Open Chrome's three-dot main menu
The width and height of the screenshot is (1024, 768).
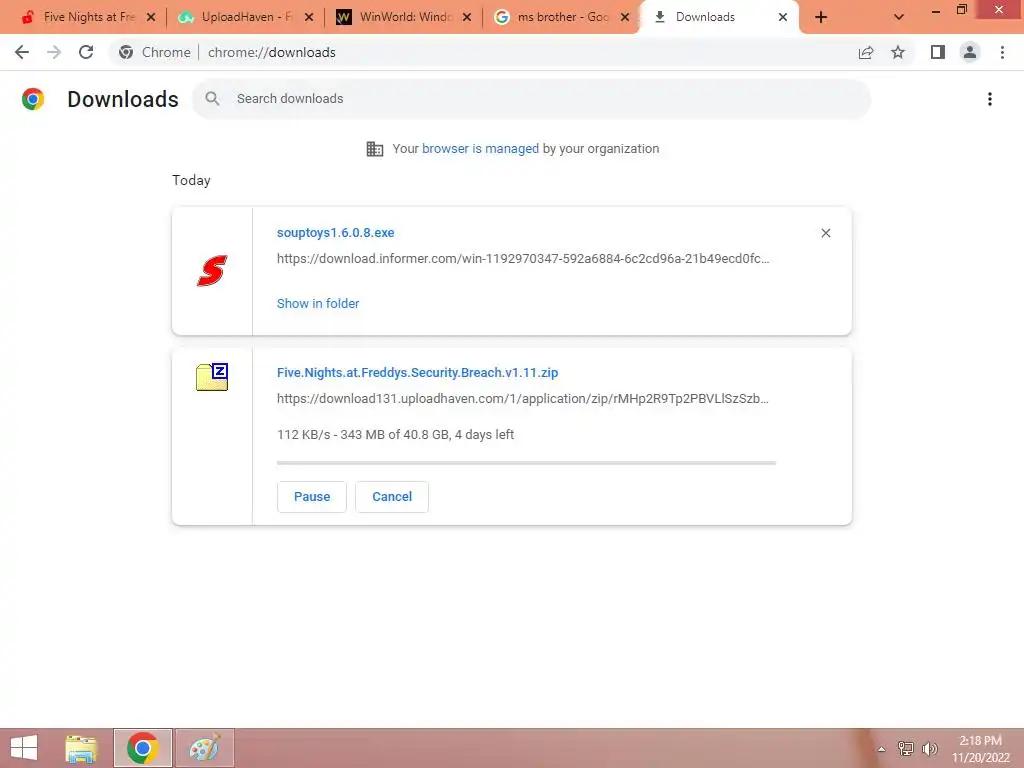pos(1002,52)
